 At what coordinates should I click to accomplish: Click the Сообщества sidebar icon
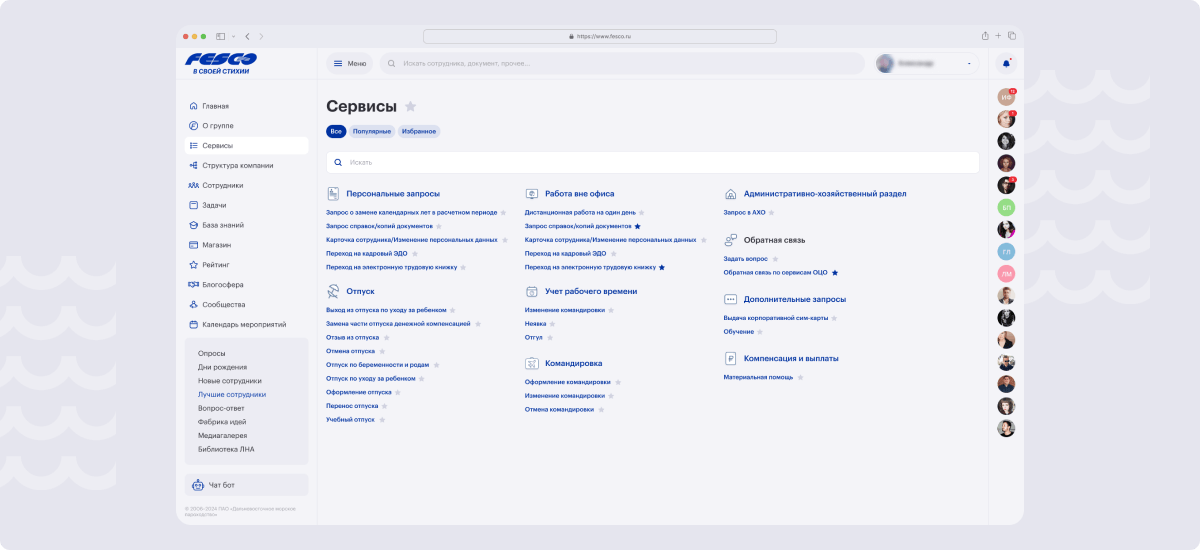pos(193,304)
